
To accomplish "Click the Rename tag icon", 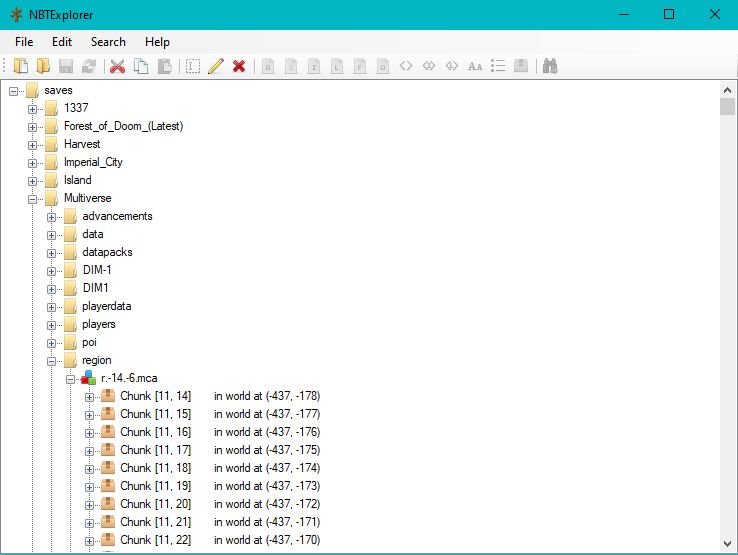I will tap(193, 66).
